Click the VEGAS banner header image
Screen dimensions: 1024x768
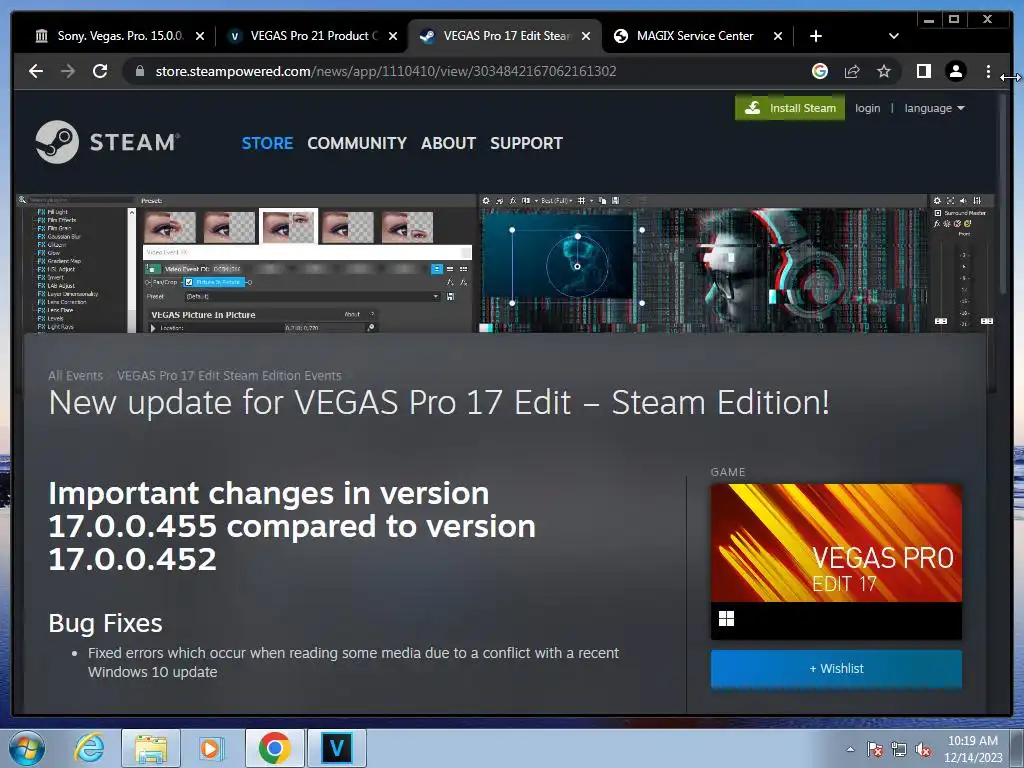[504, 263]
